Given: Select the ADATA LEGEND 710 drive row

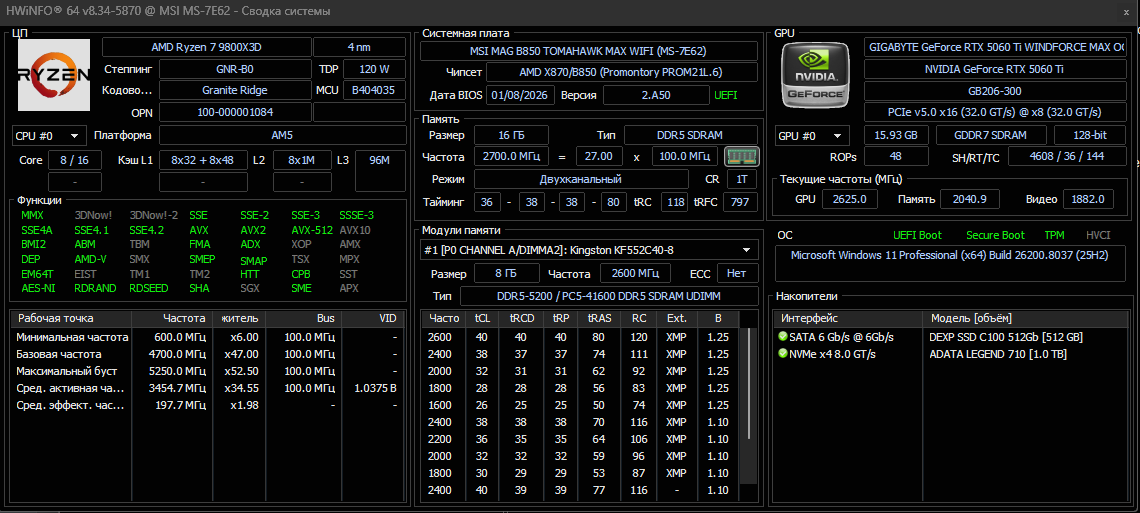Looking at the screenshot, I should [x=953, y=354].
